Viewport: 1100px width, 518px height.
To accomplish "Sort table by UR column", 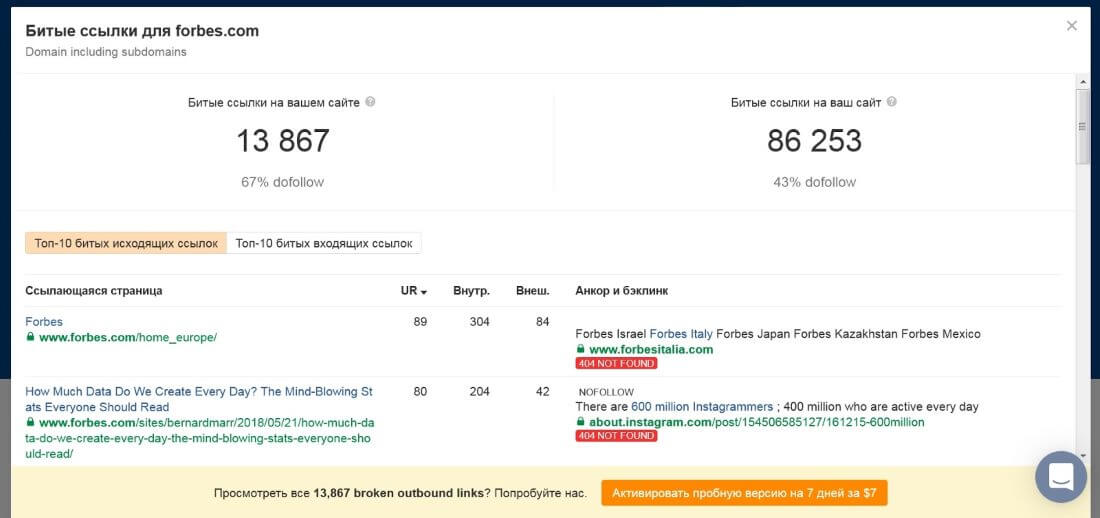I will tap(414, 291).
